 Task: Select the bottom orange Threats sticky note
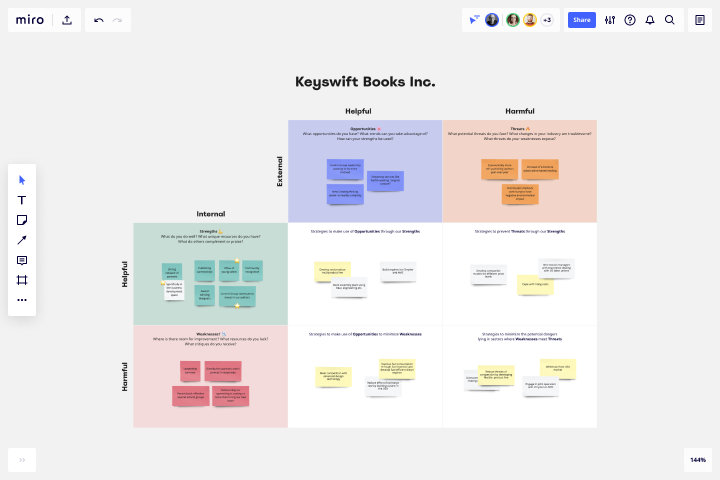coord(520,194)
